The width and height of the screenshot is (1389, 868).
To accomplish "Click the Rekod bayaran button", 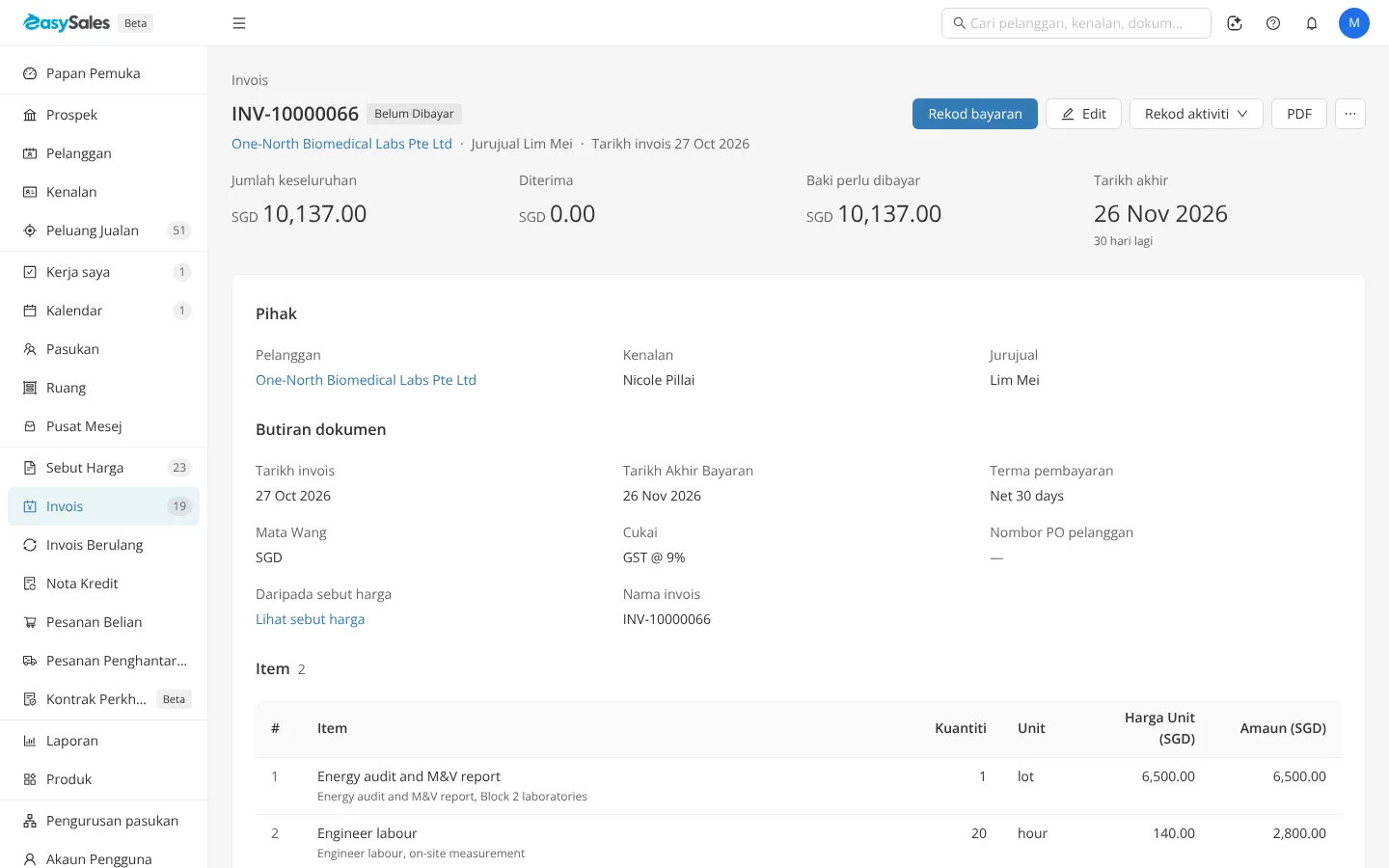I will click(975, 114).
